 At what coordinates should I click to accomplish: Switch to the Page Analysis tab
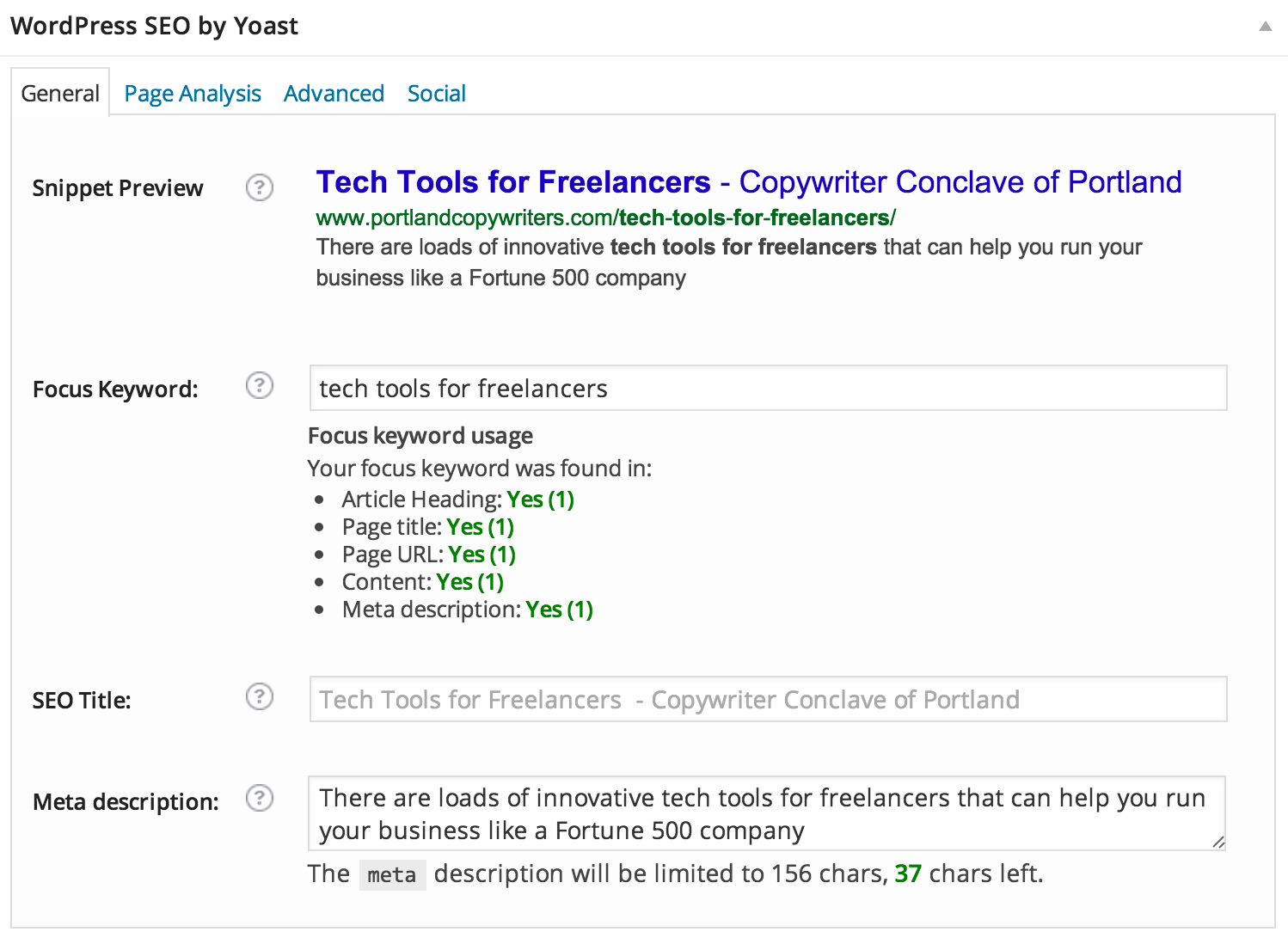pyautogui.click(x=193, y=93)
